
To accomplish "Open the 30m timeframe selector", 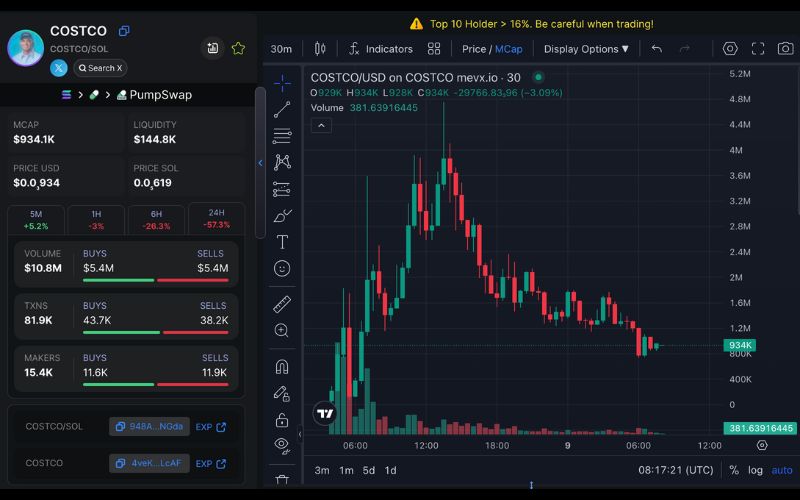I will (x=281, y=49).
